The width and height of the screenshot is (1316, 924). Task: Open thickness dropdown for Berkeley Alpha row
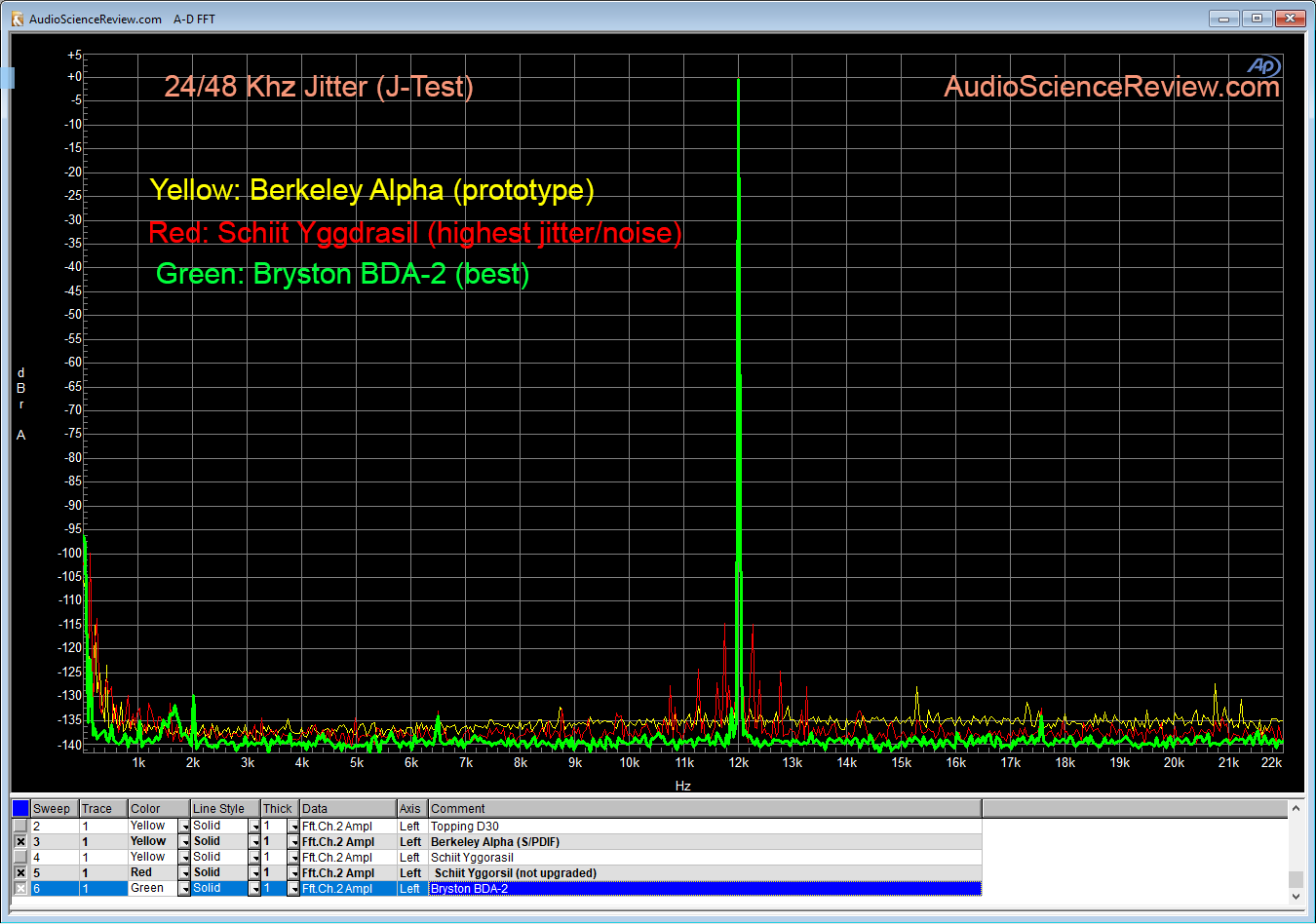(293, 842)
